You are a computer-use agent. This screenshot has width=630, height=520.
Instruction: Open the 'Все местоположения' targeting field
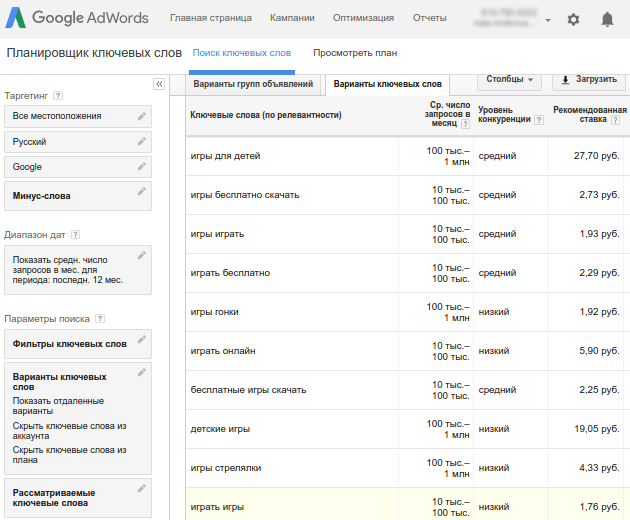[78, 117]
